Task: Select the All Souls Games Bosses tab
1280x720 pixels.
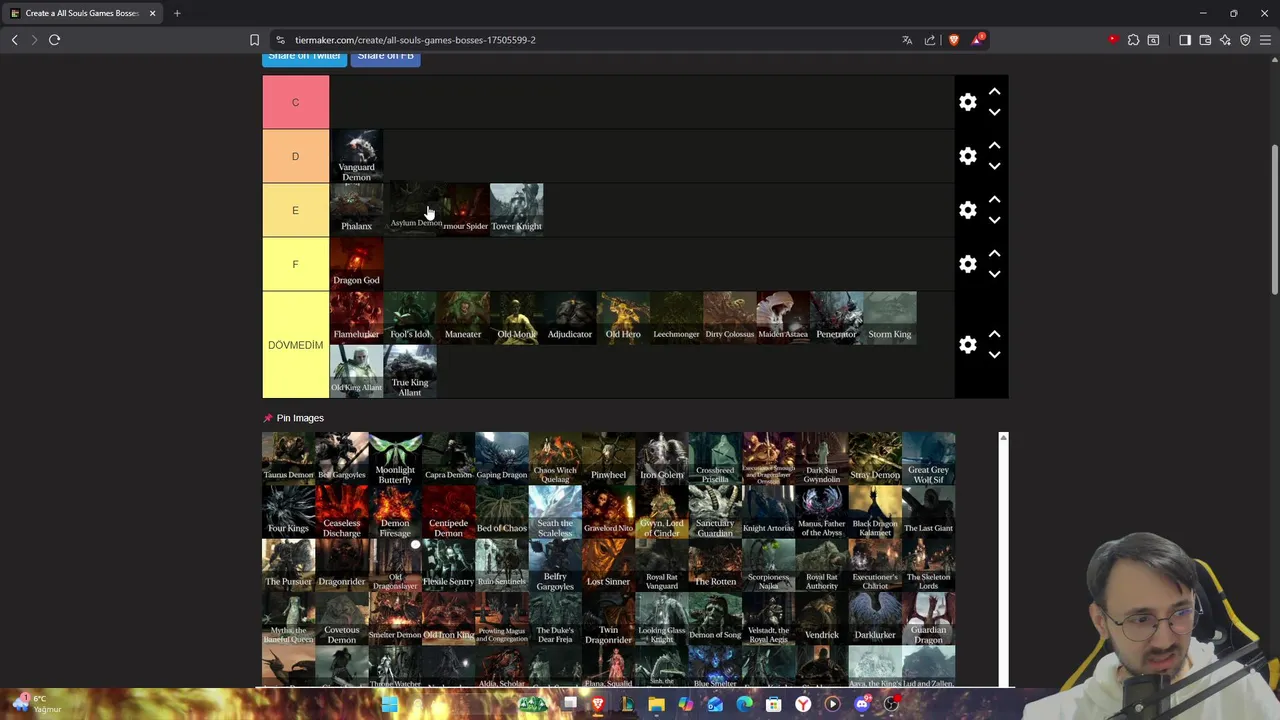Action: 84,13
